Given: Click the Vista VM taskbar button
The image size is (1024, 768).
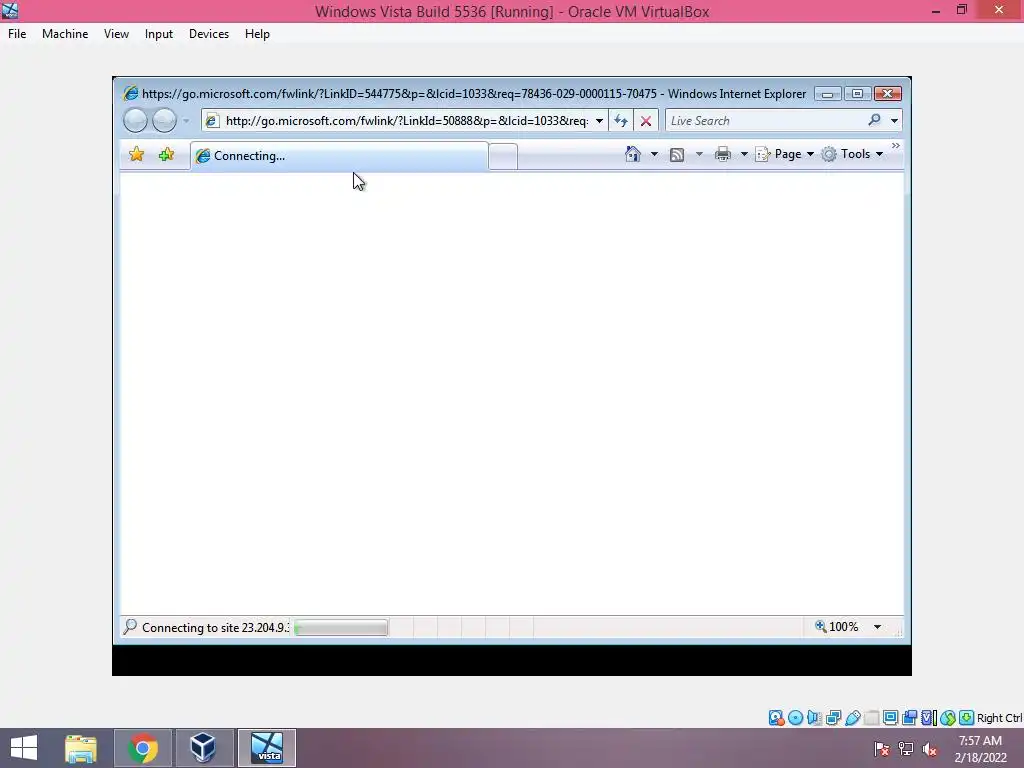Looking at the screenshot, I should coord(267,748).
